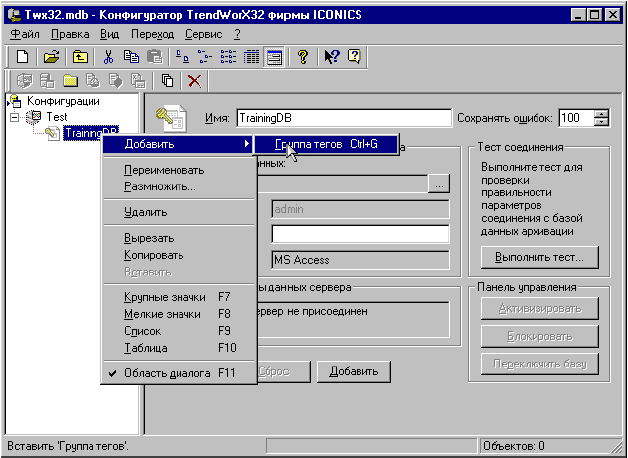Switch to List view toolbar icon

point(228,57)
